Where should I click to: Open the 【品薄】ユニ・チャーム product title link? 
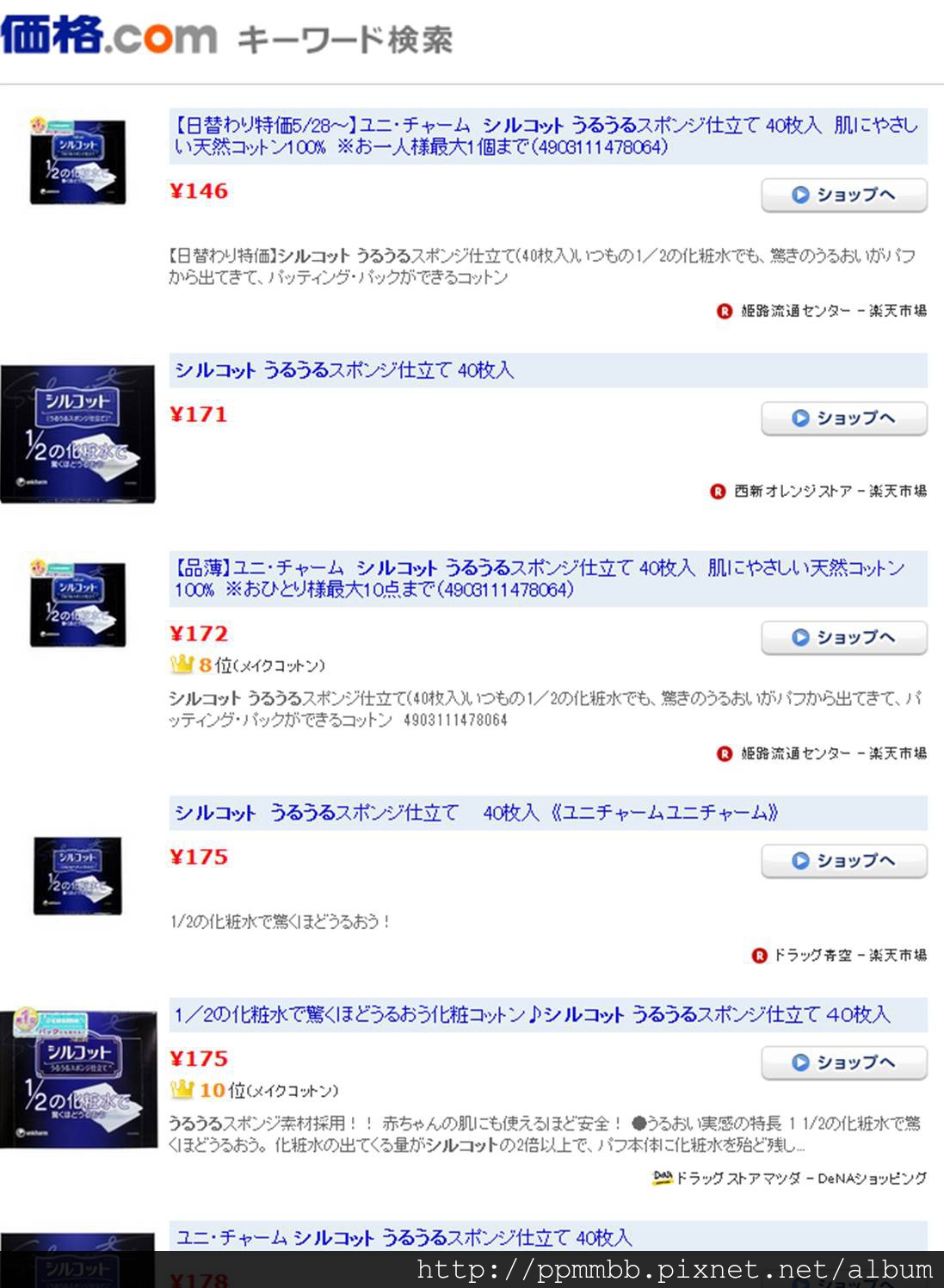(540, 579)
